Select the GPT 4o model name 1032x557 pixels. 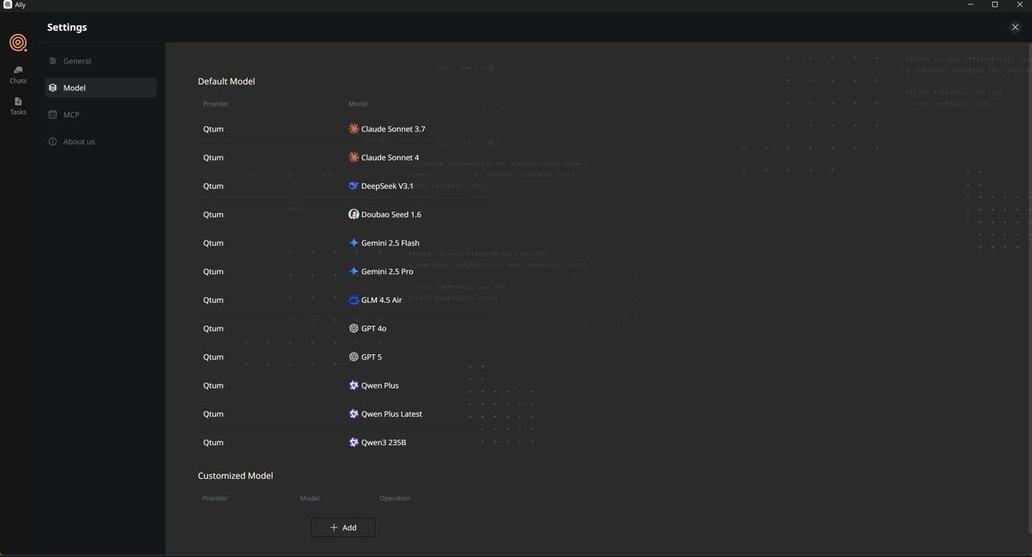374,328
